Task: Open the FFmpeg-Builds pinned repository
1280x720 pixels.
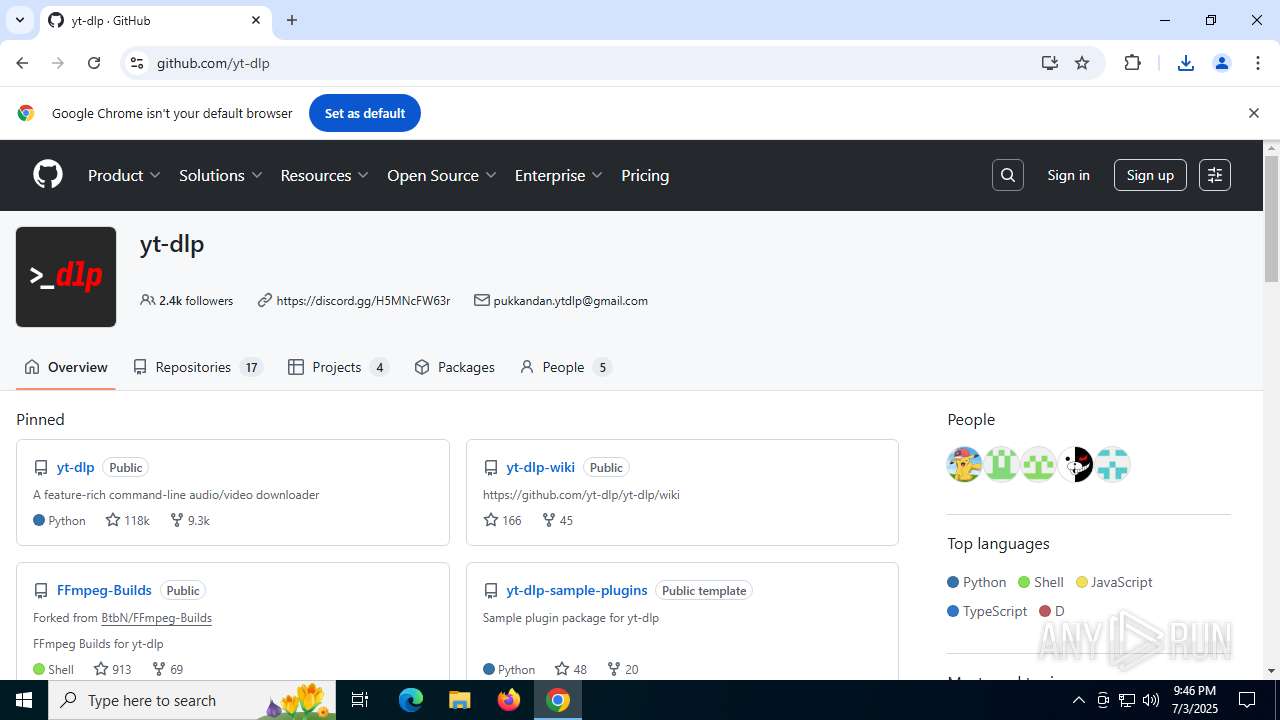Action: (104, 590)
